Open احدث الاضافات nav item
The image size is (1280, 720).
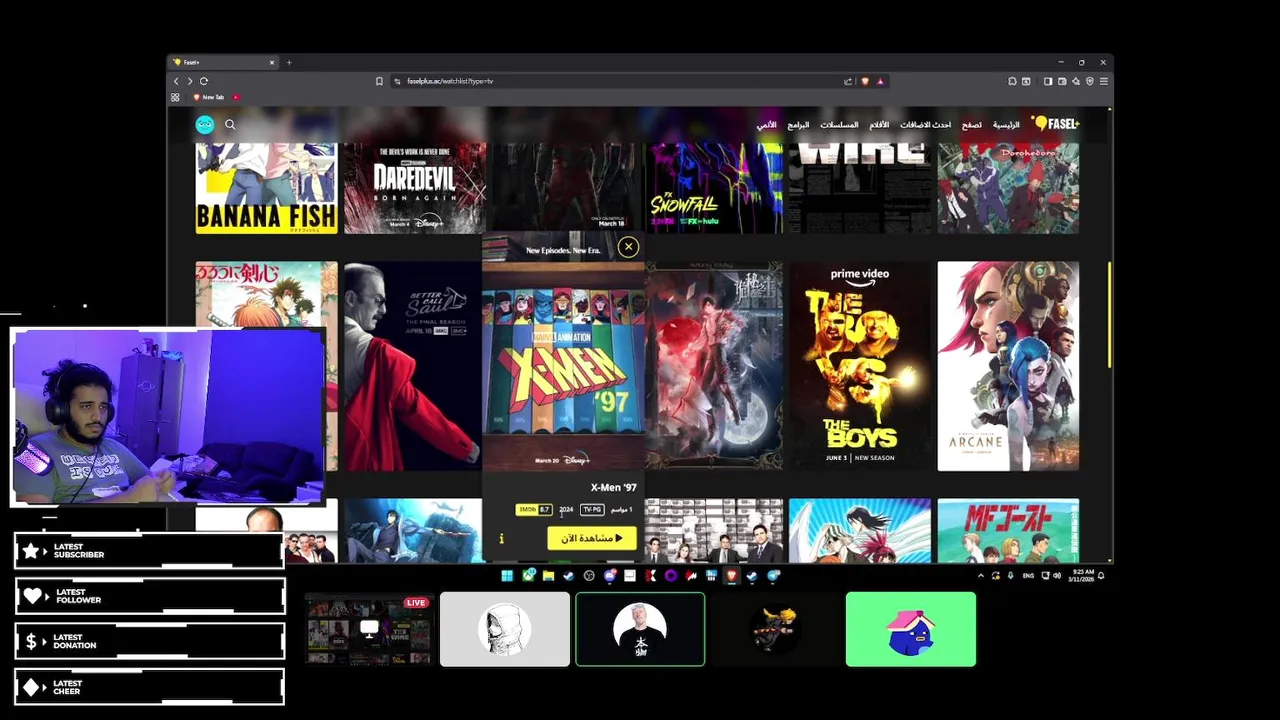click(925, 125)
